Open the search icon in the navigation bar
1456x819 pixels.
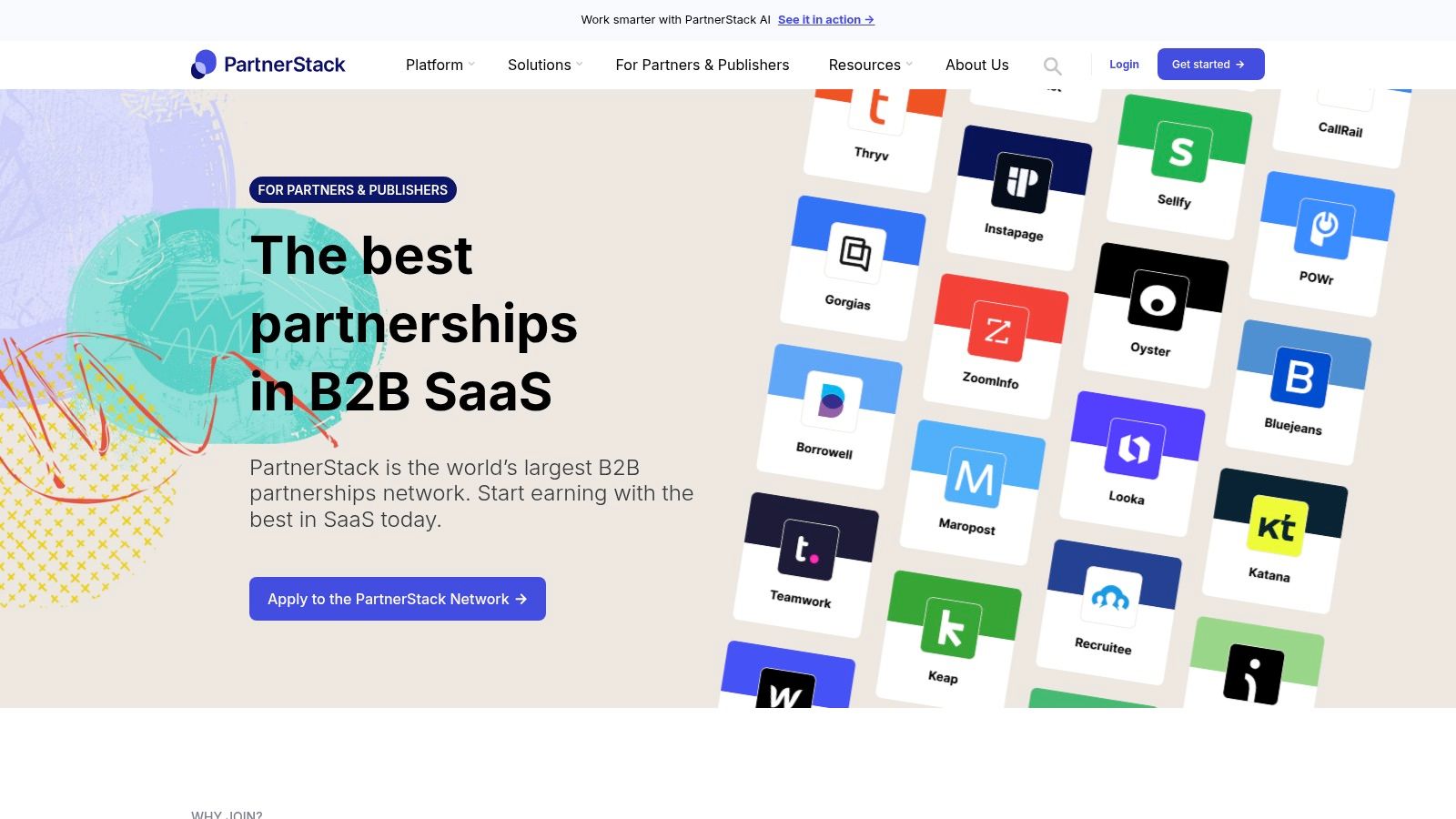(1052, 65)
